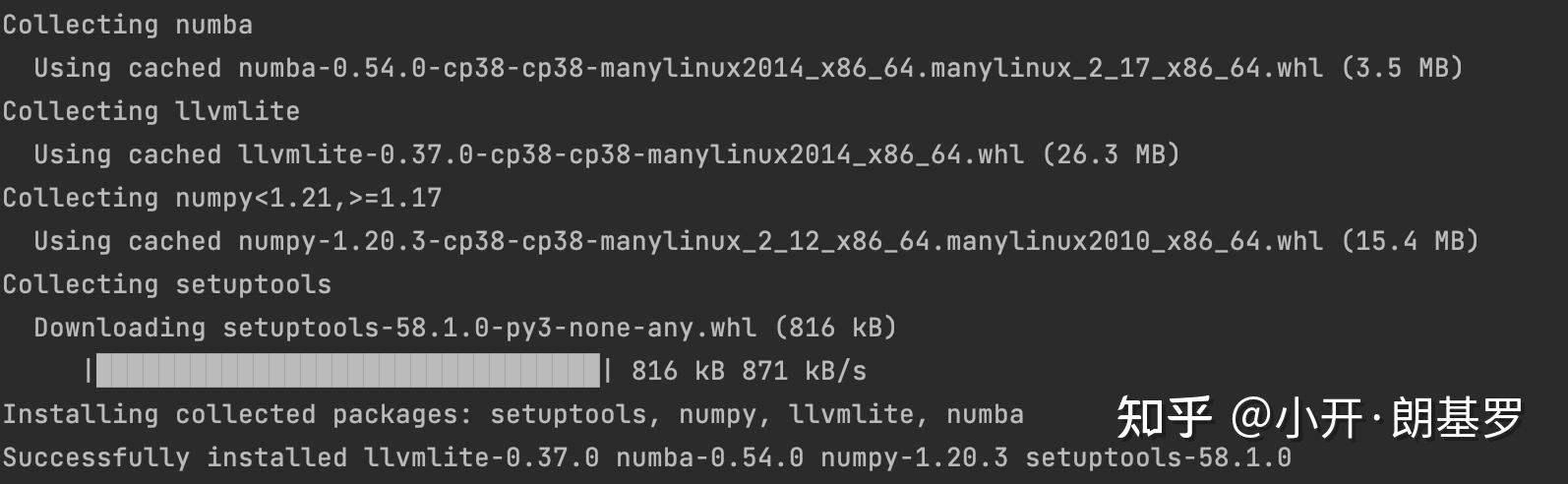Select the numba-0.54.0 wheel filename

pos(780,68)
